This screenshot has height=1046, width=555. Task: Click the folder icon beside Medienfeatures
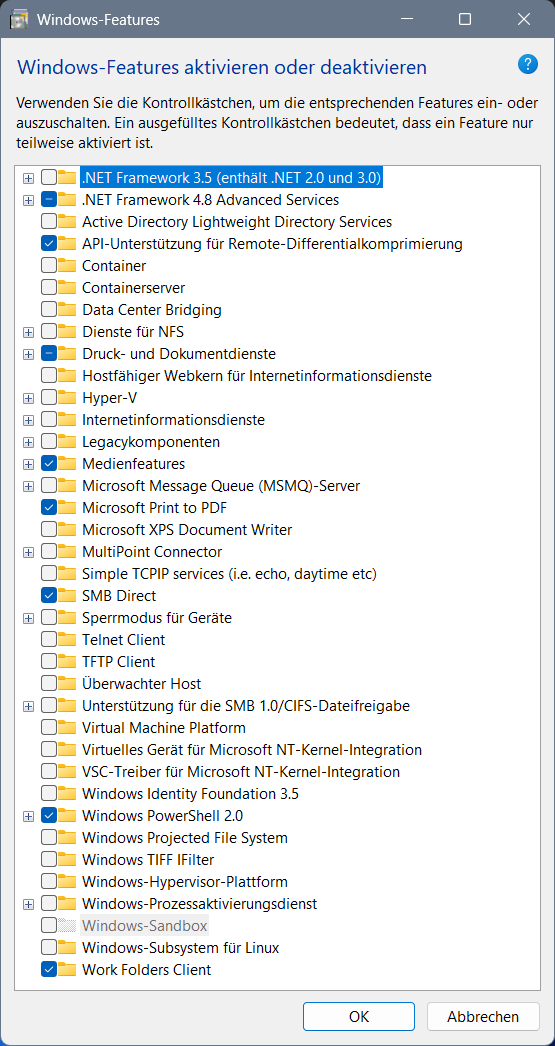(67, 464)
